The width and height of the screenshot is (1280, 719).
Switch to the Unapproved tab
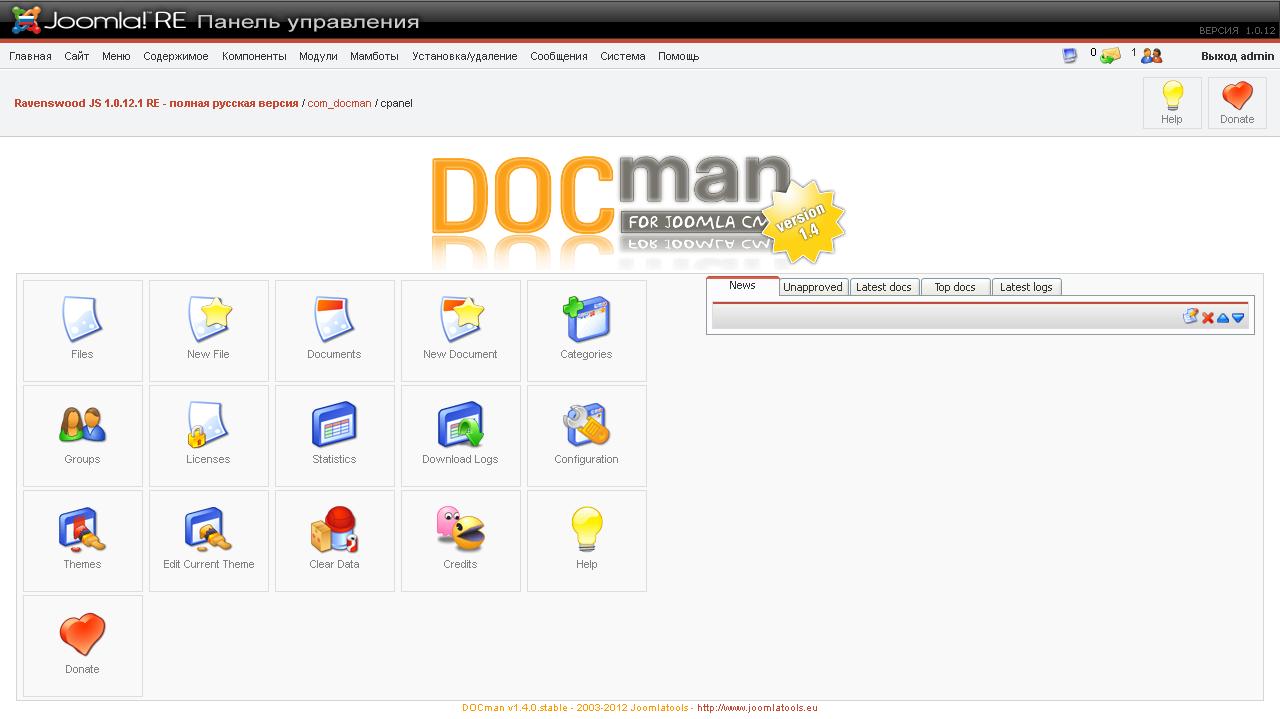point(813,287)
